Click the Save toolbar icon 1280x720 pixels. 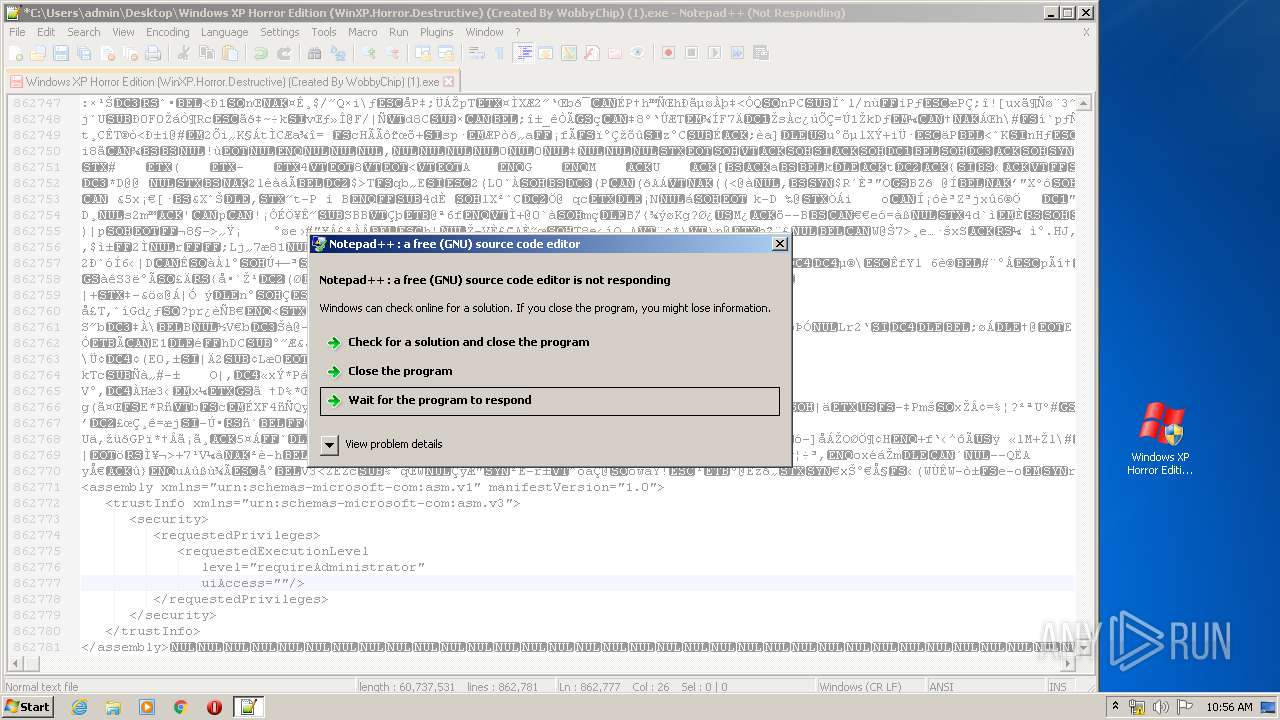[60, 53]
